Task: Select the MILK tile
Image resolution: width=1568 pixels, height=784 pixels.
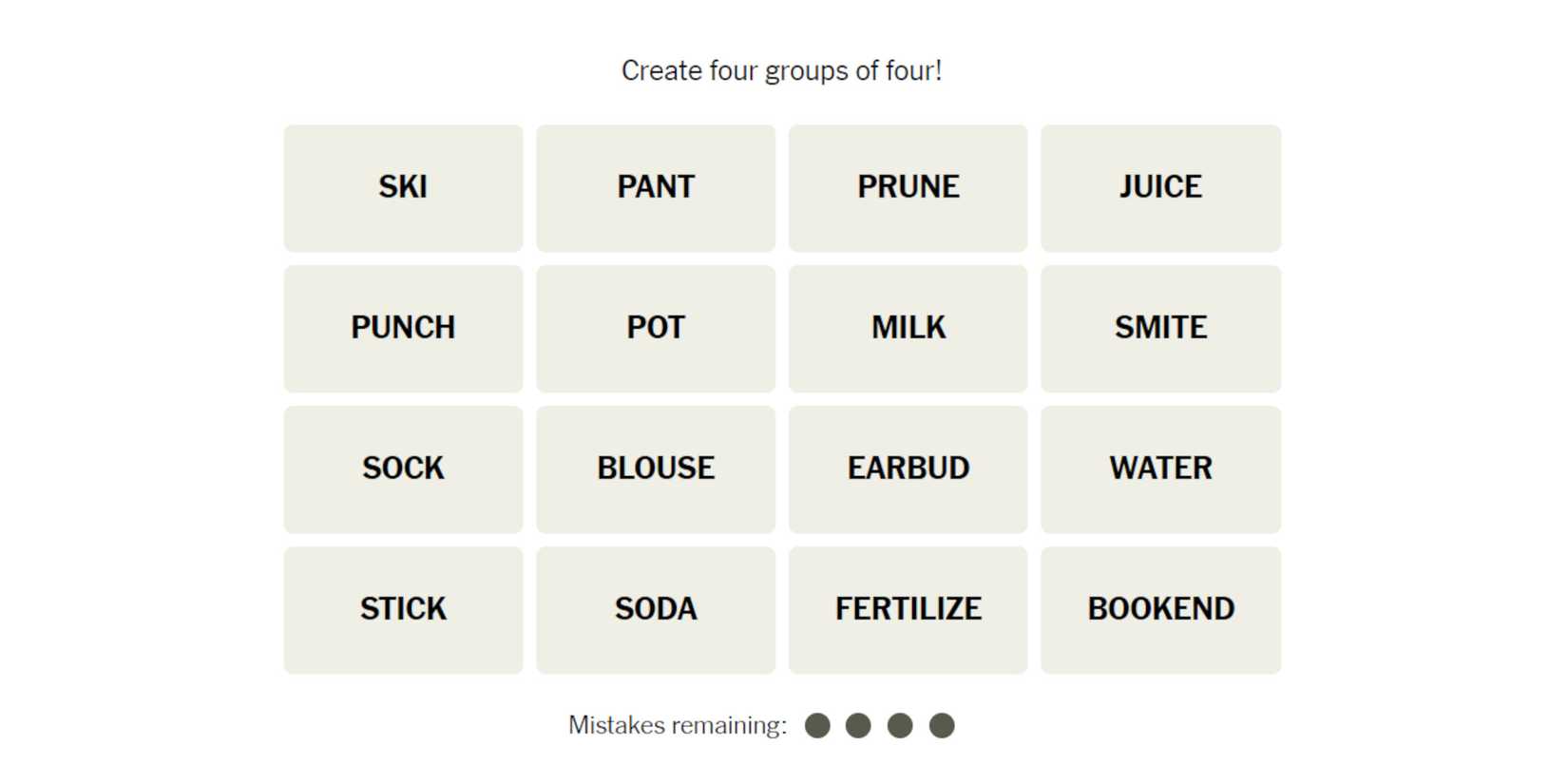Action: coord(908,328)
